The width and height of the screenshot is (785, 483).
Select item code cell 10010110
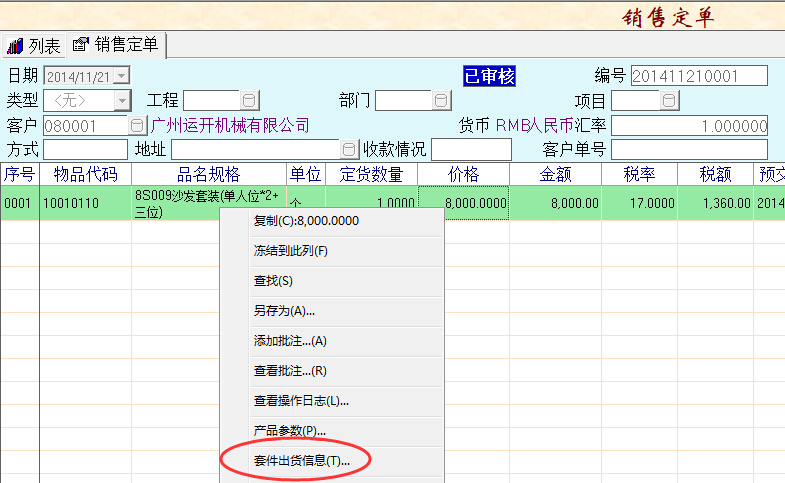pyautogui.click(x=86, y=203)
